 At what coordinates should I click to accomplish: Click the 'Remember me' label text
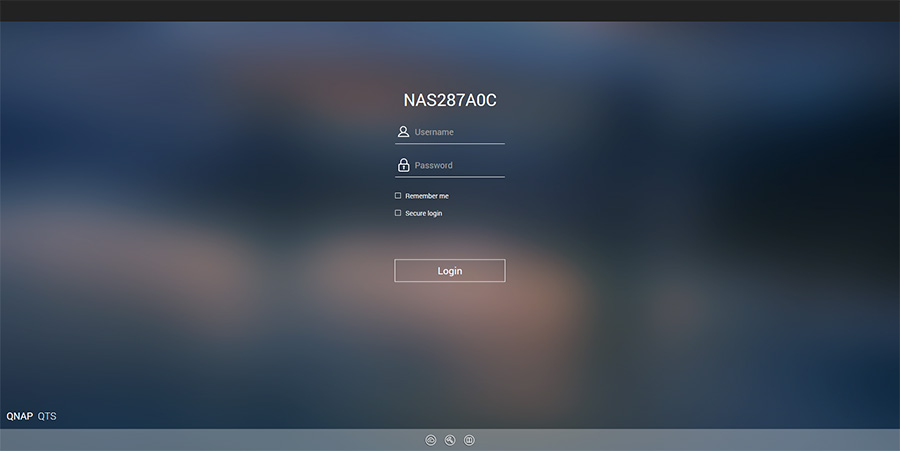(427, 196)
